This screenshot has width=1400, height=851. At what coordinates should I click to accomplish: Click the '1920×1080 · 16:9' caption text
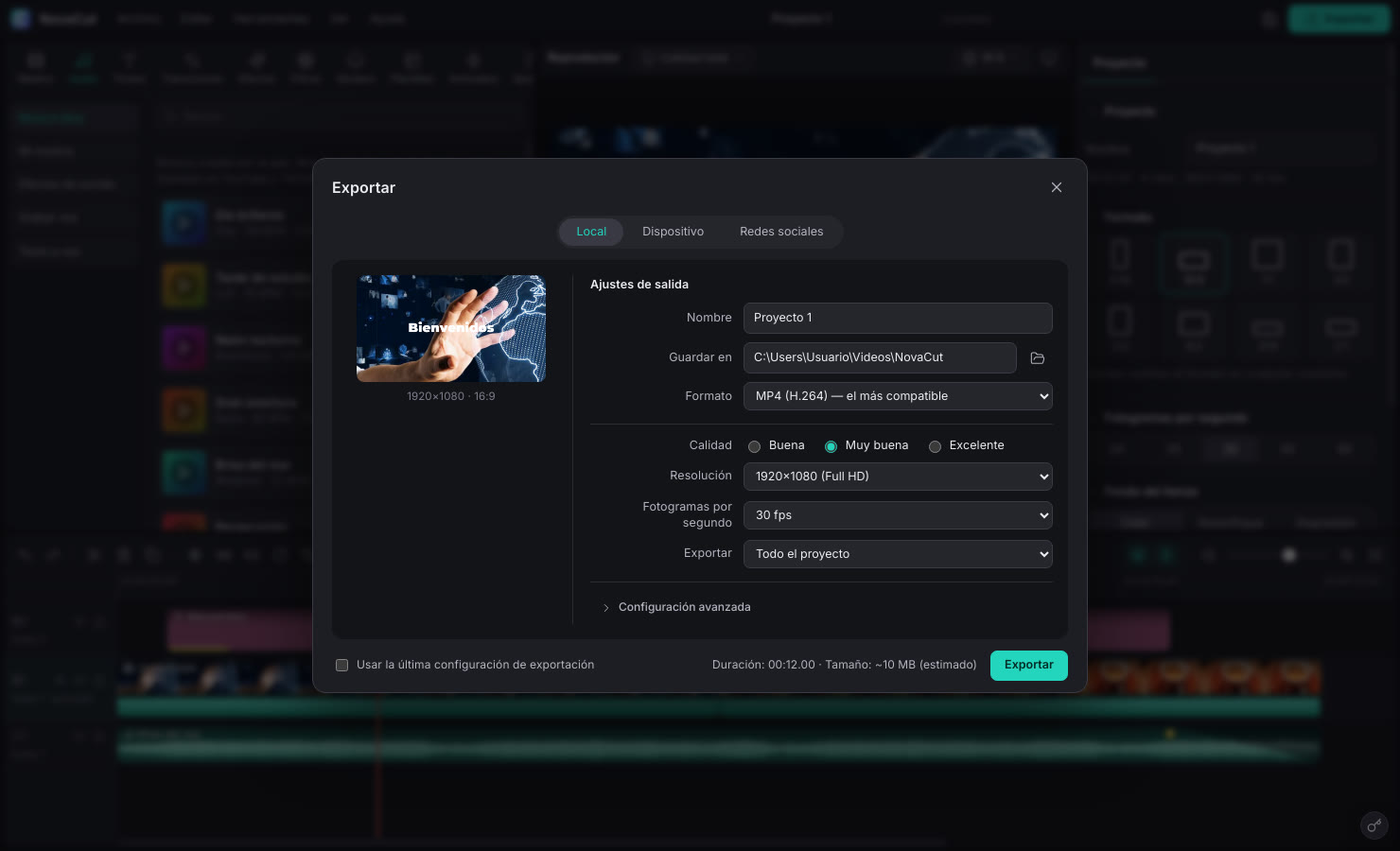click(451, 396)
